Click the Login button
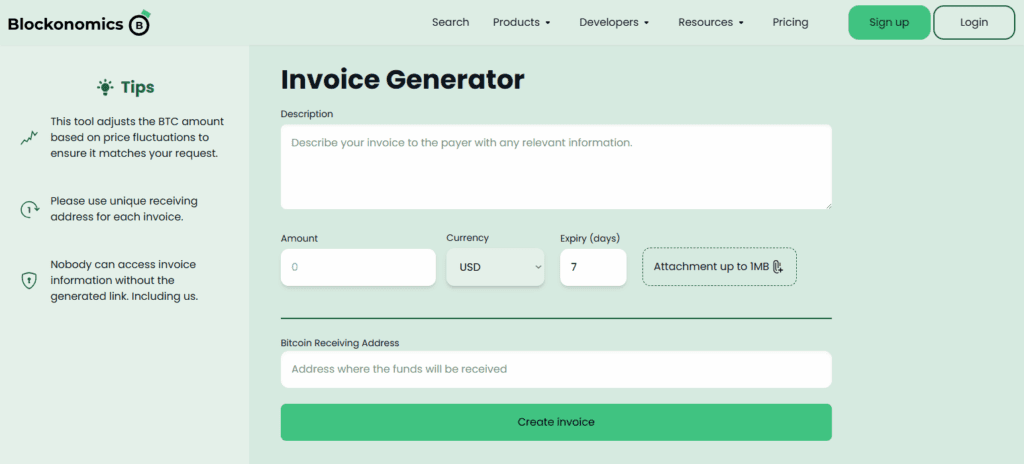Image resolution: width=1024 pixels, height=464 pixels. (x=973, y=22)
